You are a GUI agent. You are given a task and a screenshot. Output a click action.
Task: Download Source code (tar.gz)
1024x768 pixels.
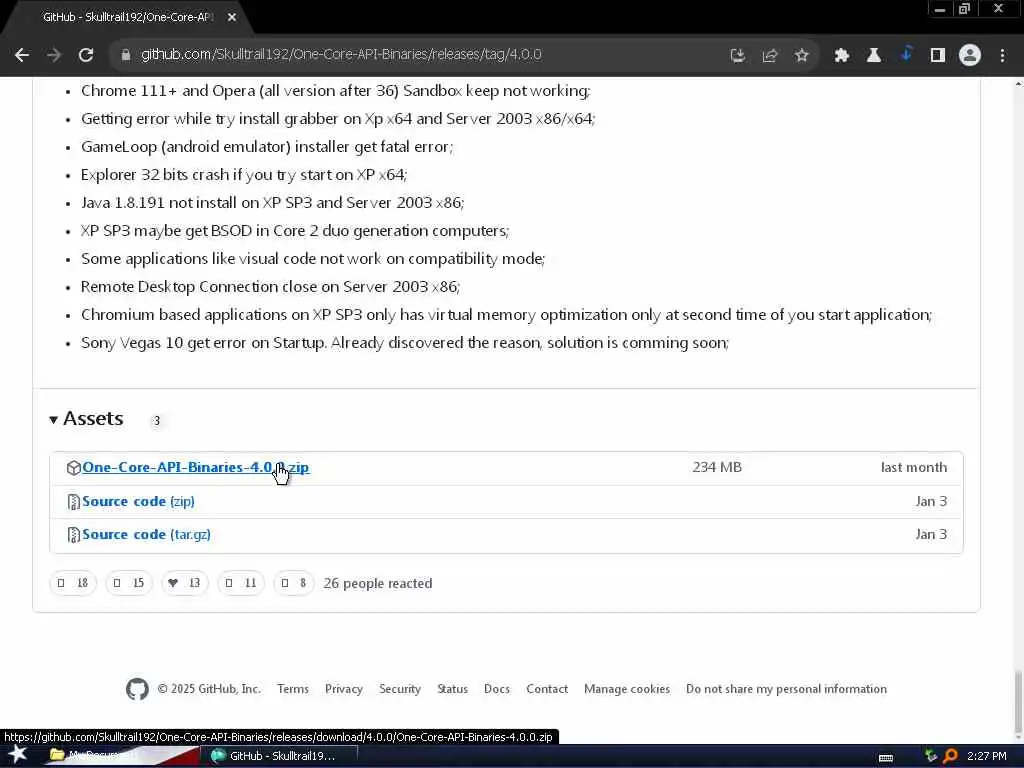click(x=146, y=534)
